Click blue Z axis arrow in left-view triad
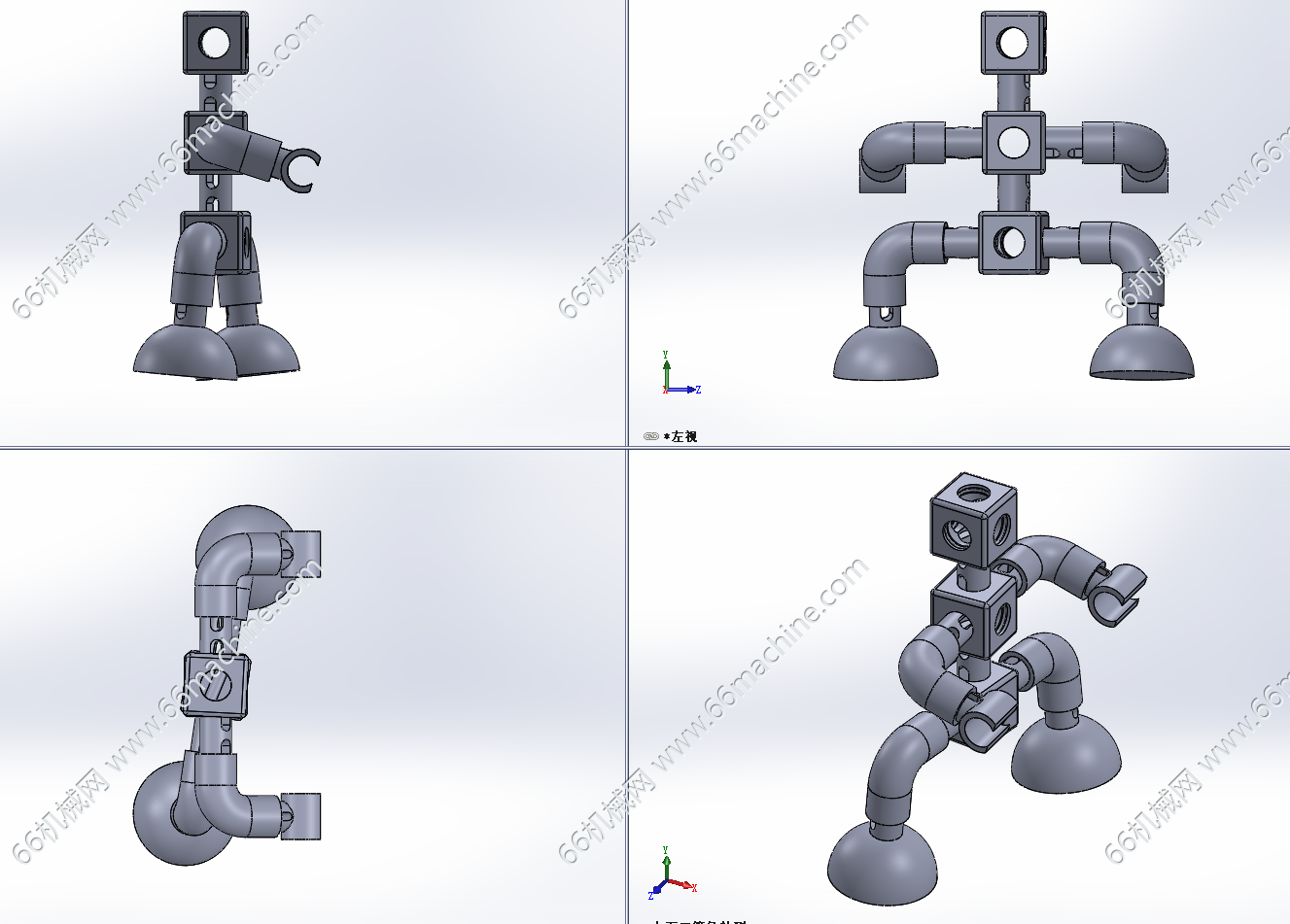 (x=688, y=390)
